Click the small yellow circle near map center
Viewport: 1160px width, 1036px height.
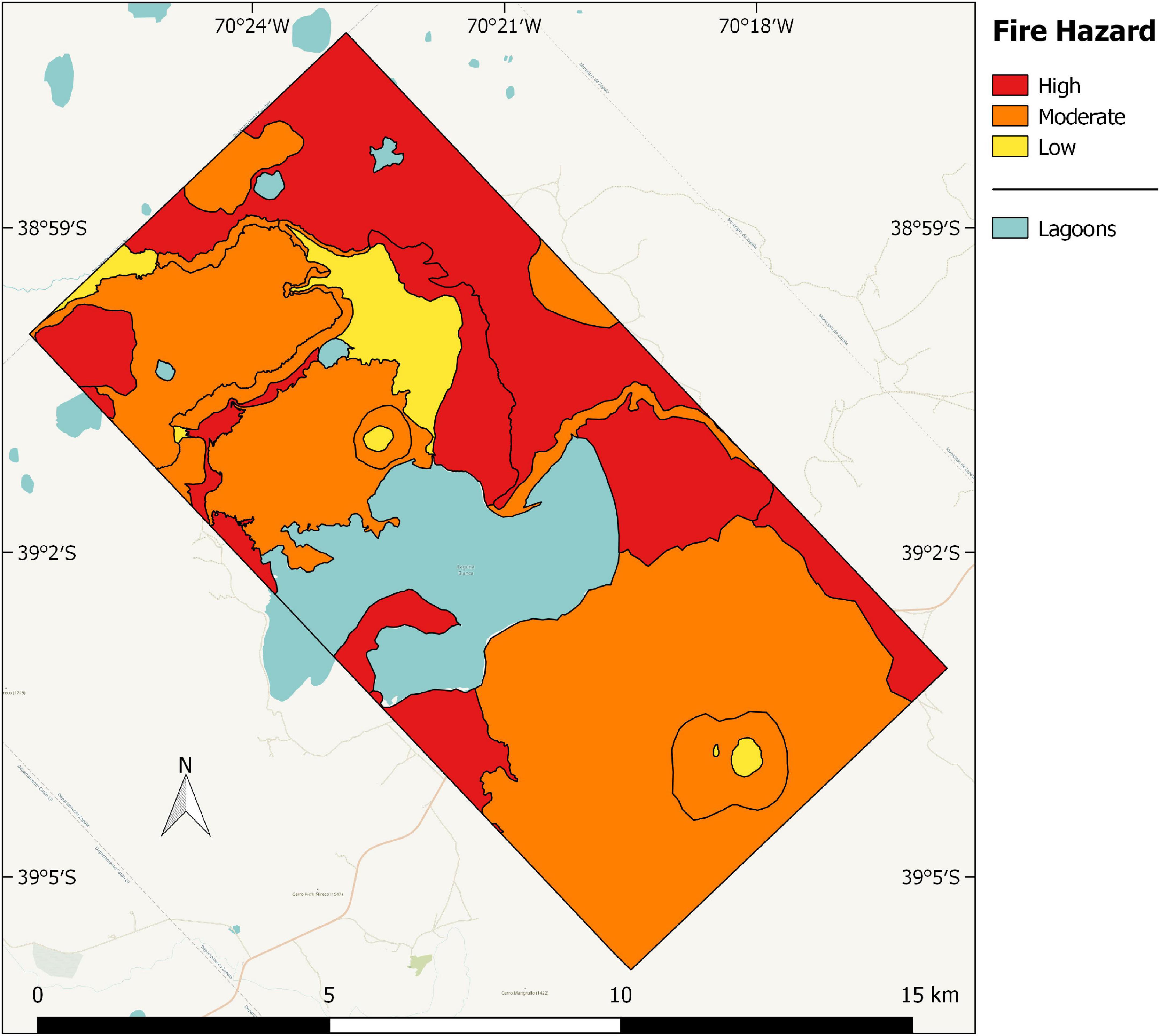click(x=378, y=438)
